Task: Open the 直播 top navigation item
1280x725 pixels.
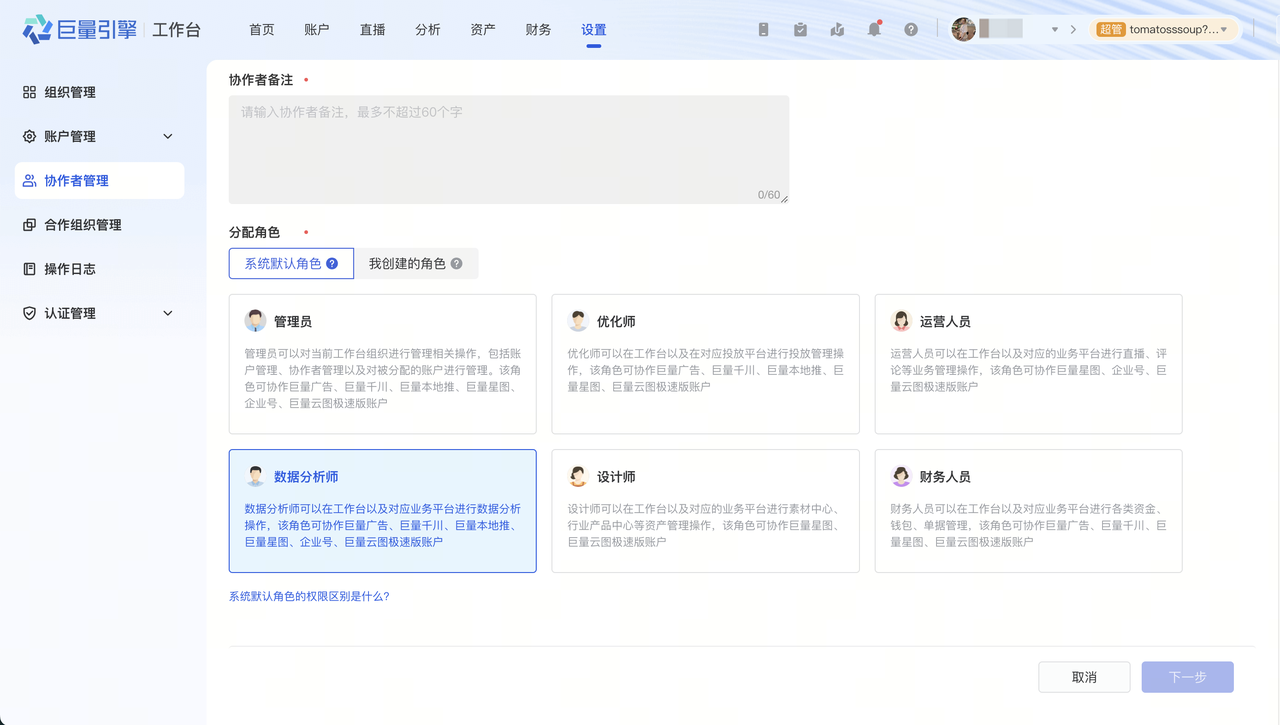Action: 373,30
